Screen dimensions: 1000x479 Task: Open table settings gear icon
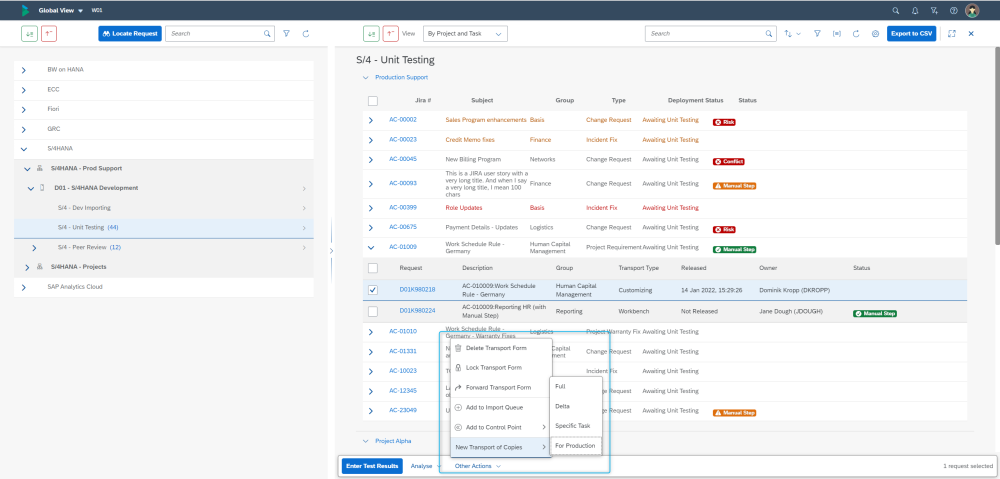click(x=875, y=33)
